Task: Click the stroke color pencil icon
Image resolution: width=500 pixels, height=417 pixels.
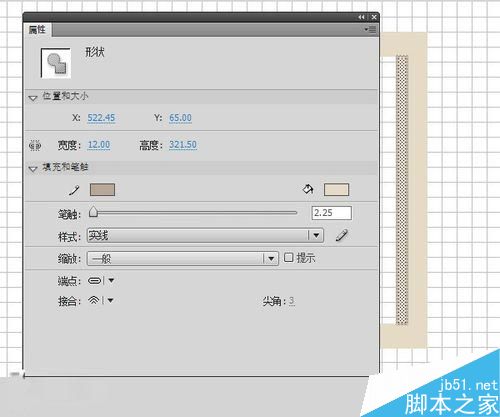Action: click(x=75, y=190)
